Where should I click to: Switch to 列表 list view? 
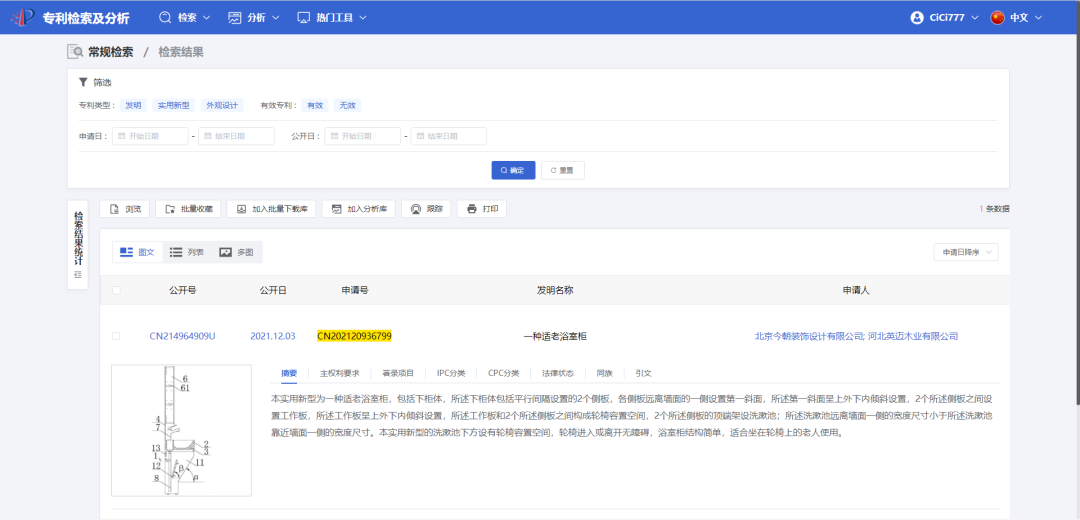(186, 252)
